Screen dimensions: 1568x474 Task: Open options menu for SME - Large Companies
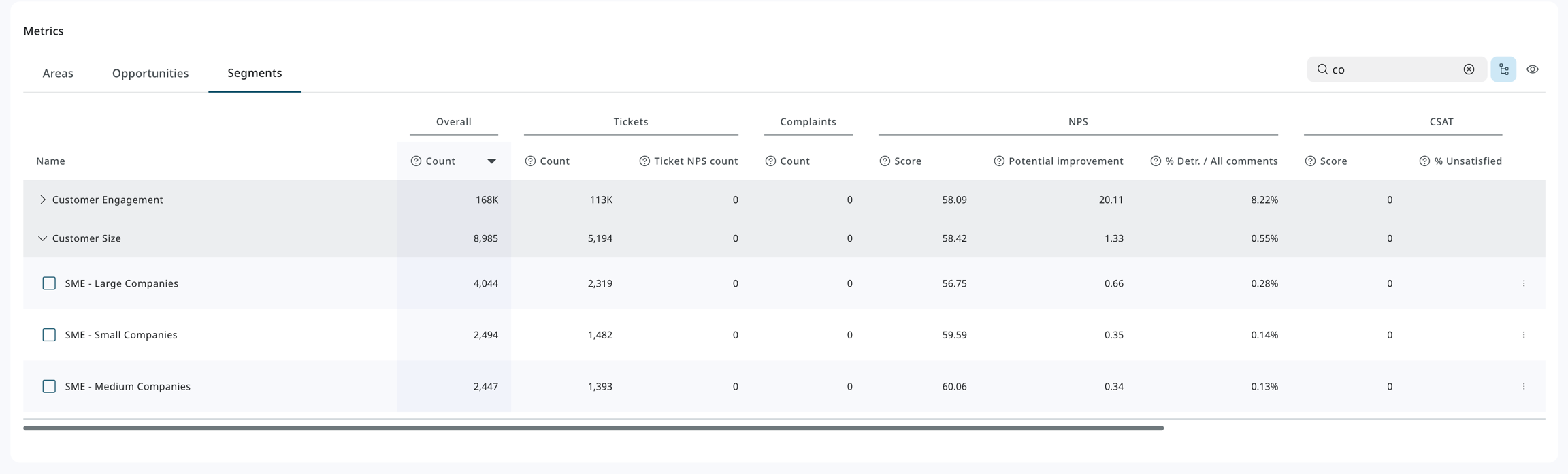(x=1524, y=283)
